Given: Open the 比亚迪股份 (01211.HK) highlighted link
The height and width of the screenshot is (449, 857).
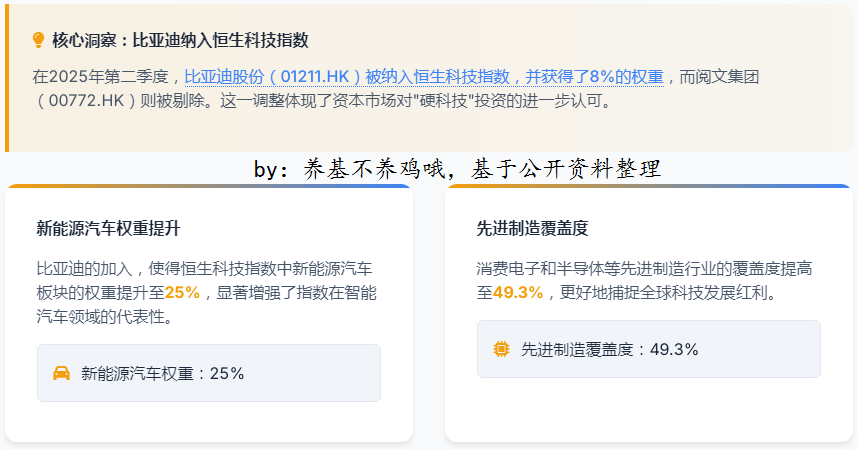Looking at the screenshot, I should [424, 77].
